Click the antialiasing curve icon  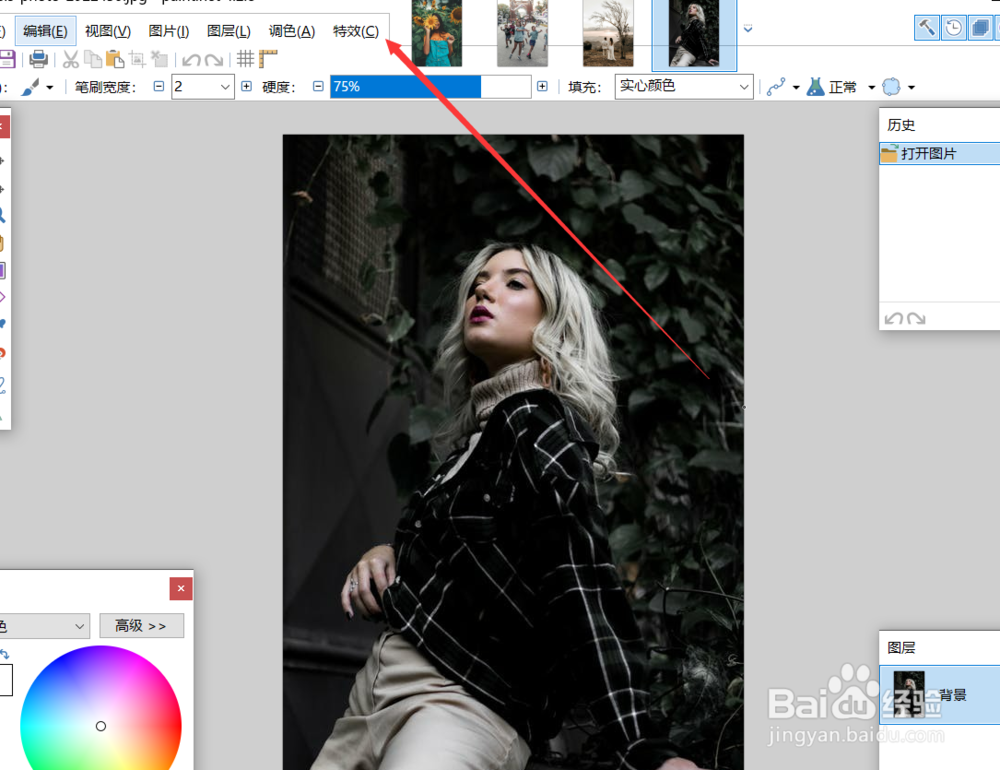(776, 87)
